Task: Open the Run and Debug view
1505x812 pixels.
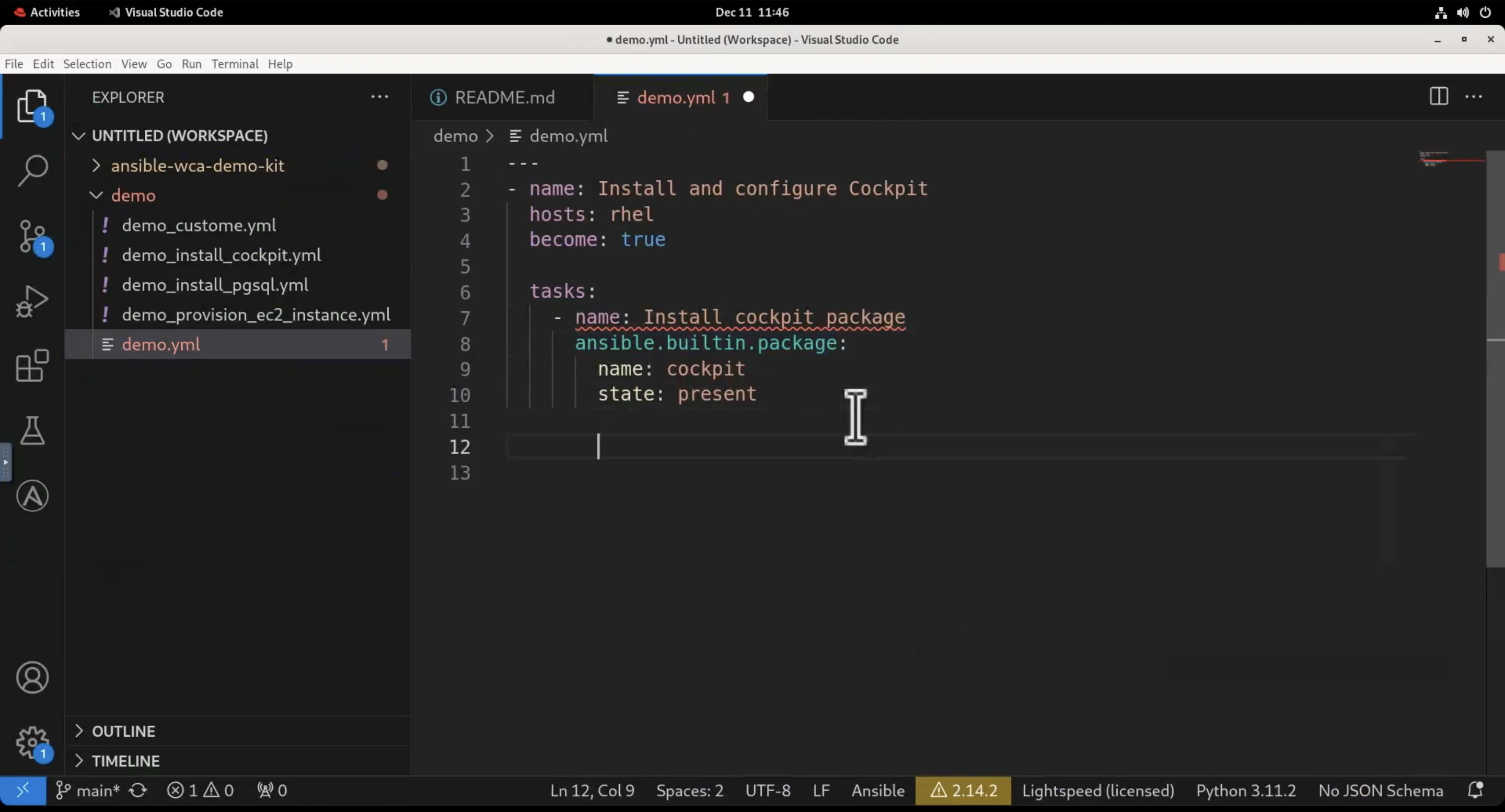Action: 32,301
